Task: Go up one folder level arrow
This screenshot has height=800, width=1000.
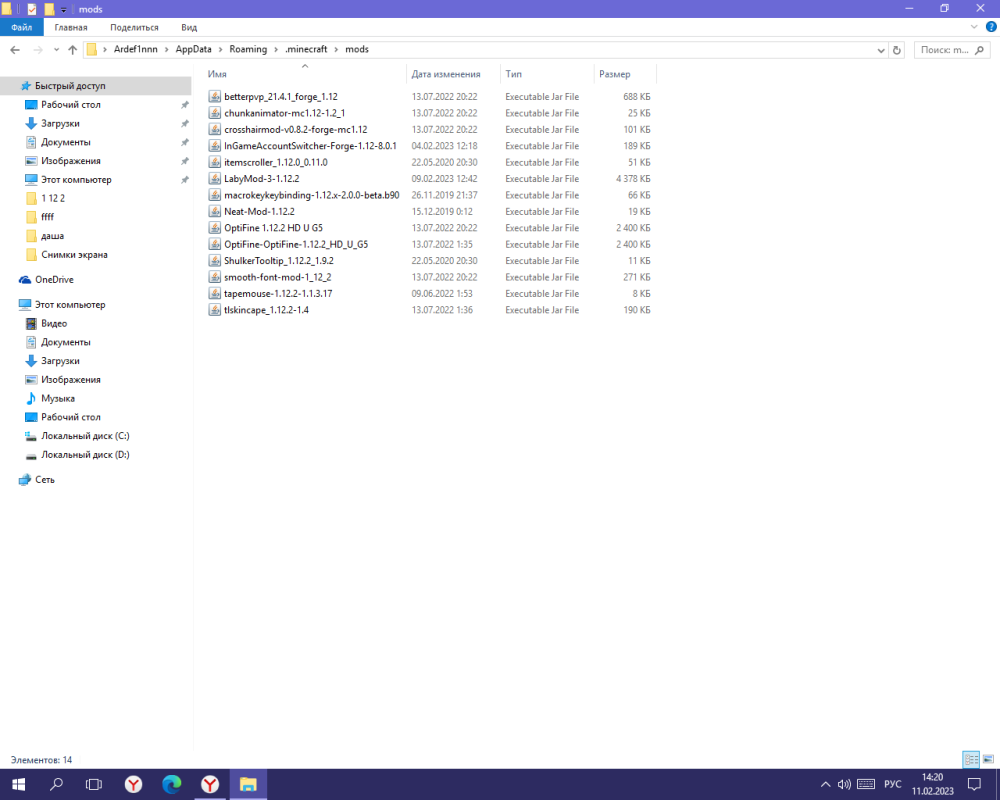Action: coord(72,50)
